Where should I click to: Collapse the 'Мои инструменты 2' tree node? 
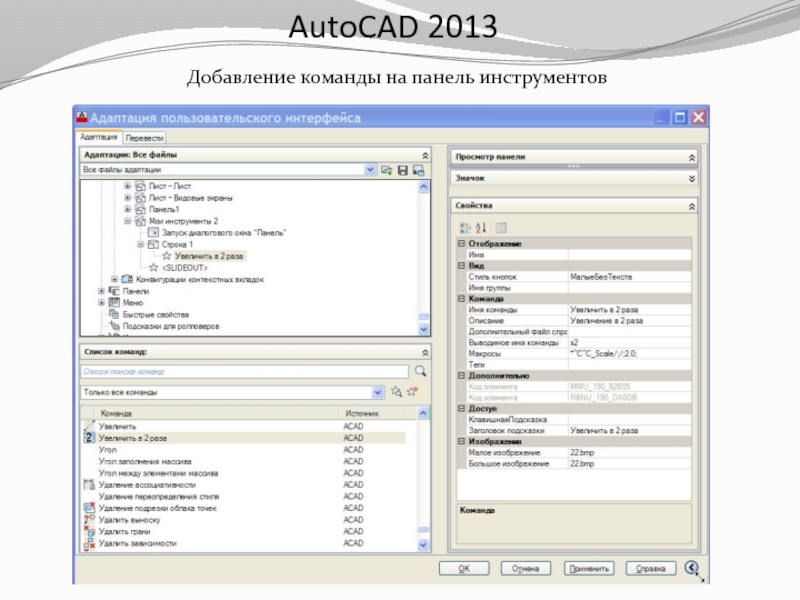click(x=128, y=220)
